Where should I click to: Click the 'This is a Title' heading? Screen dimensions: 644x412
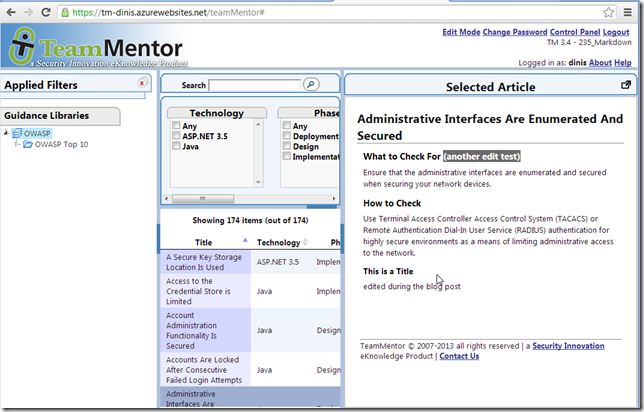click(388, 272)
